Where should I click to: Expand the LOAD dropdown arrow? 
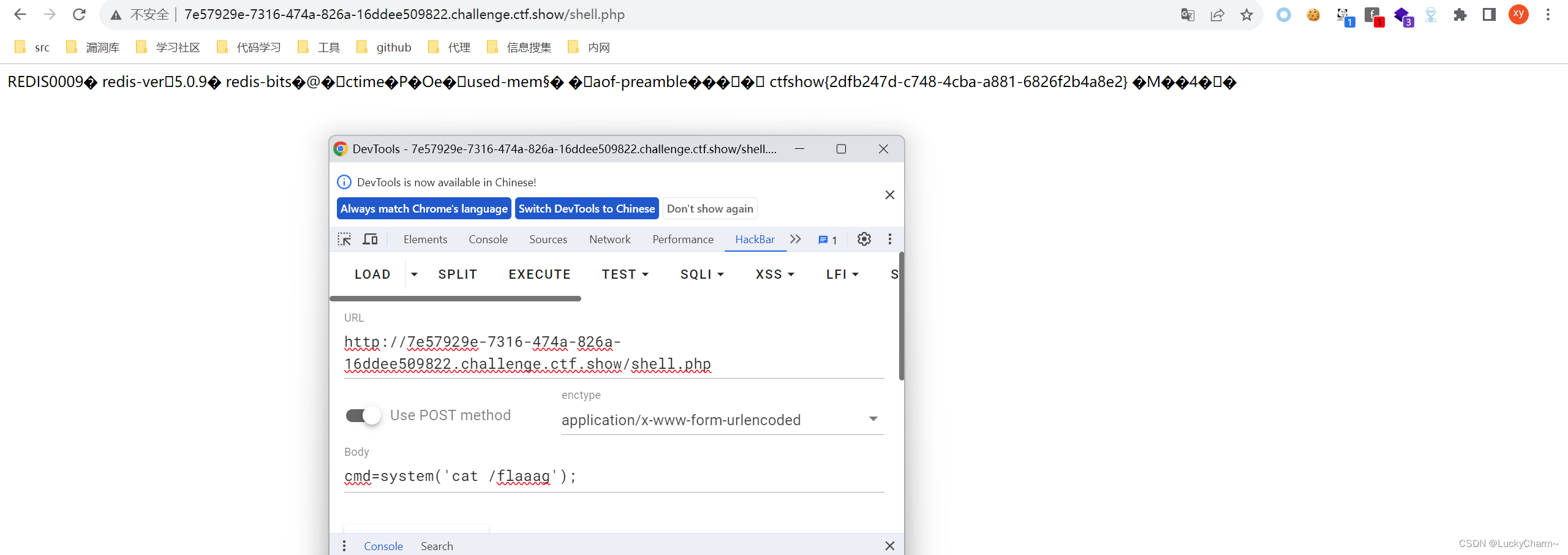pos(414,274)
